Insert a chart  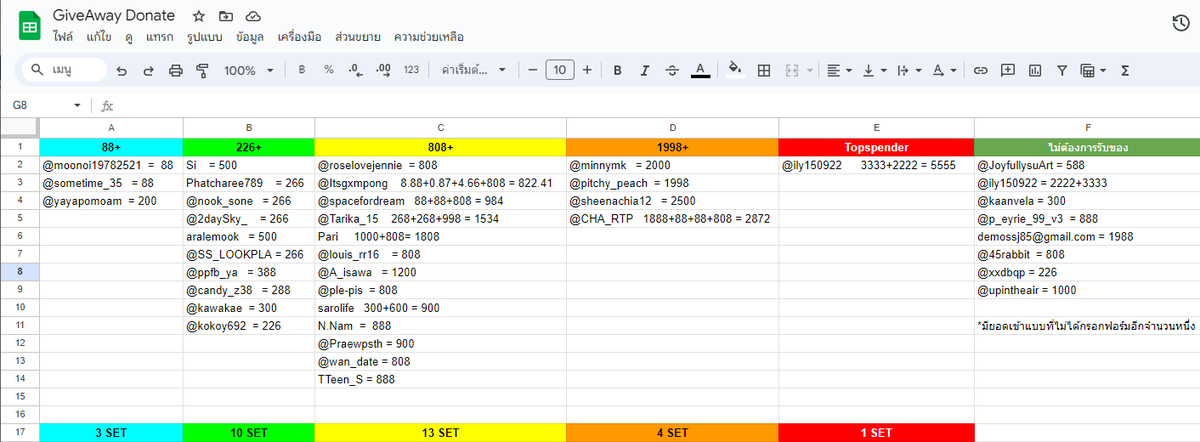click(x=1035, y=70)
